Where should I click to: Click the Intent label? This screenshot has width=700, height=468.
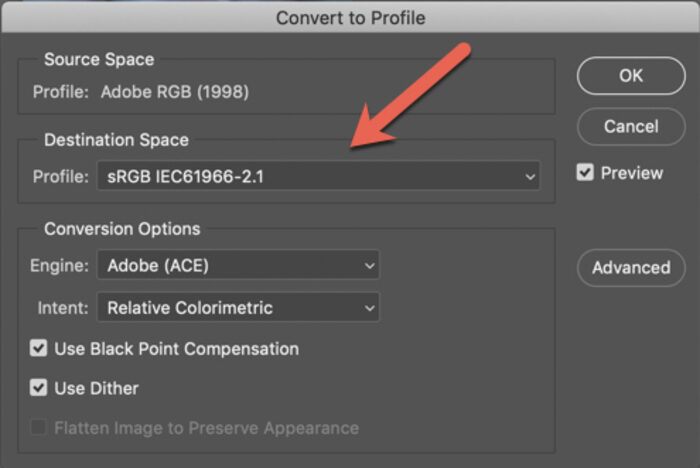(63, 308)
